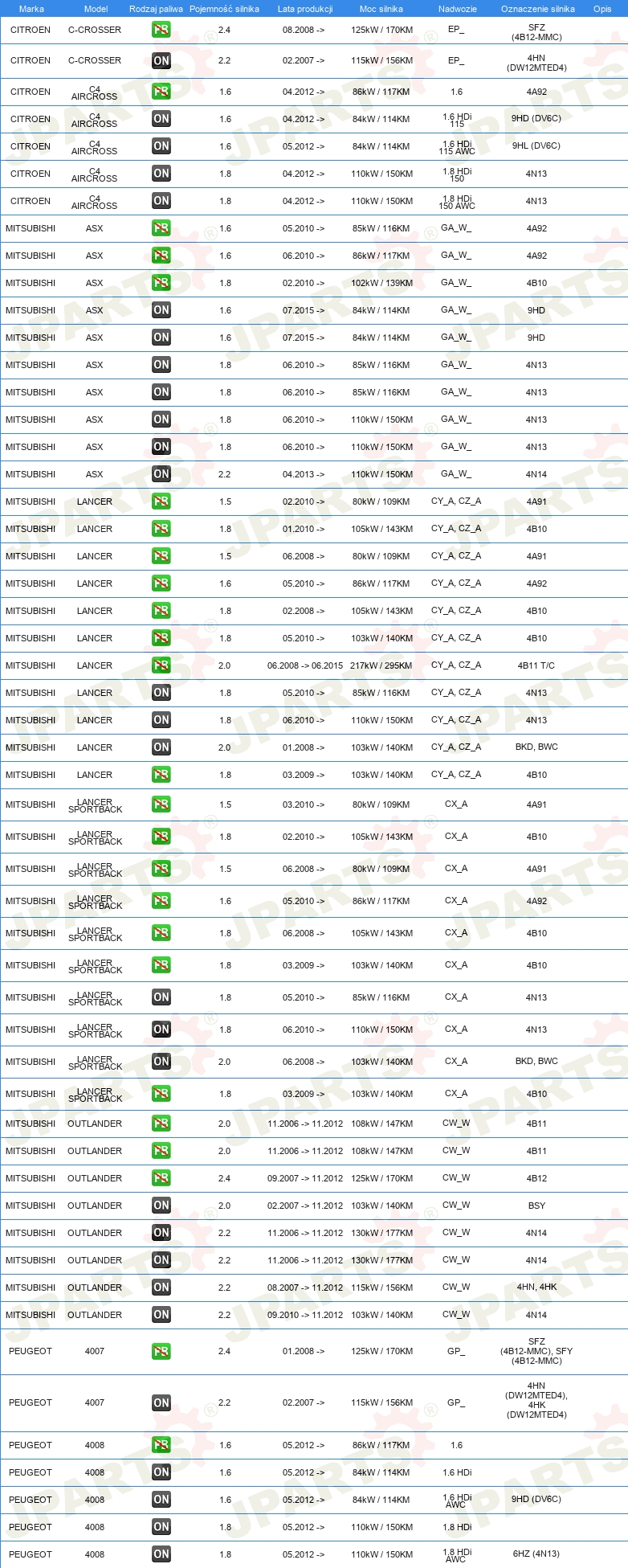628x1568 pixels.
Task: Click the ASX model cell in the 4B10 row
Action: (95, 283)
